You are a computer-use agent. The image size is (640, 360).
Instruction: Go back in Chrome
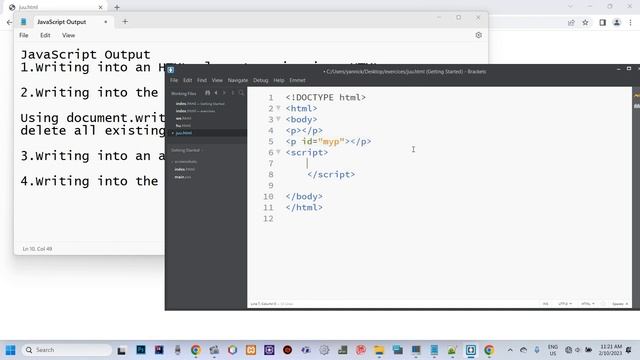point(9,22)
